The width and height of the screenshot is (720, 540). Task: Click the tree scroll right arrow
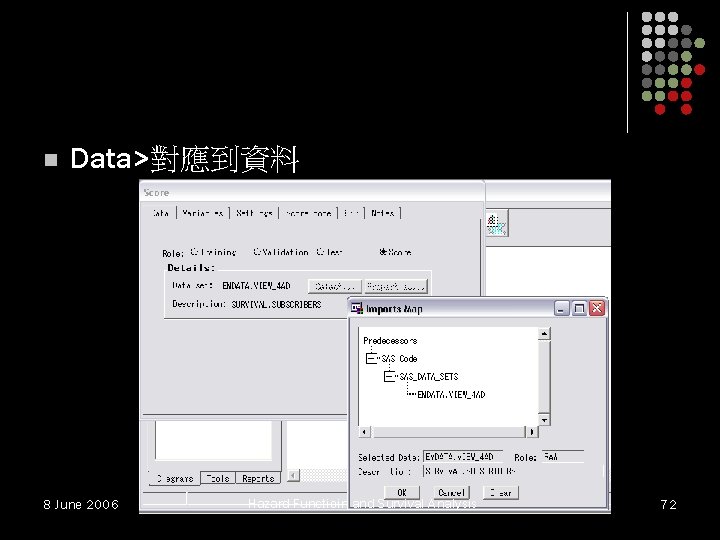[532, 432]
